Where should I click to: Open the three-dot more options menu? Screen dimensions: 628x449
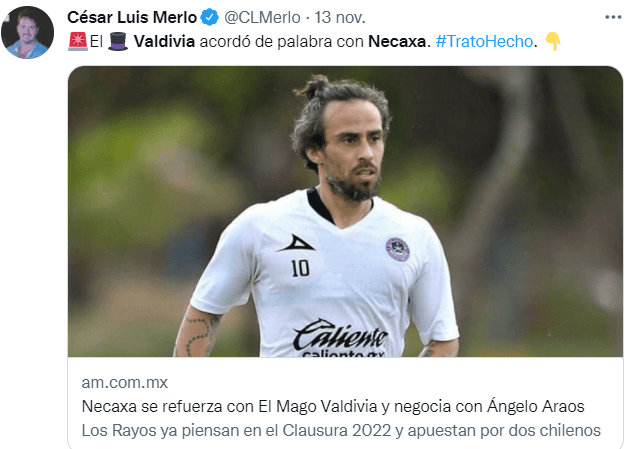click(613, 17)
